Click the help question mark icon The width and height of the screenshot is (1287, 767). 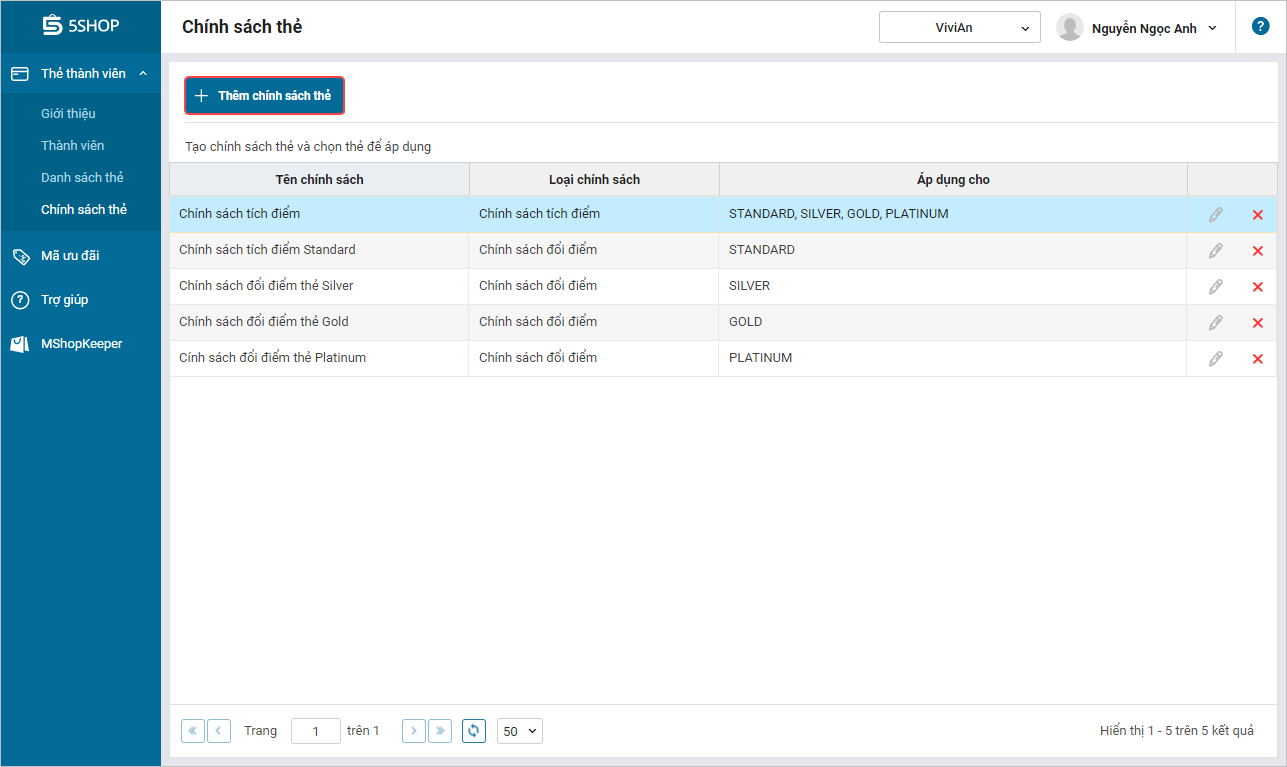[x=1260, y=27]
